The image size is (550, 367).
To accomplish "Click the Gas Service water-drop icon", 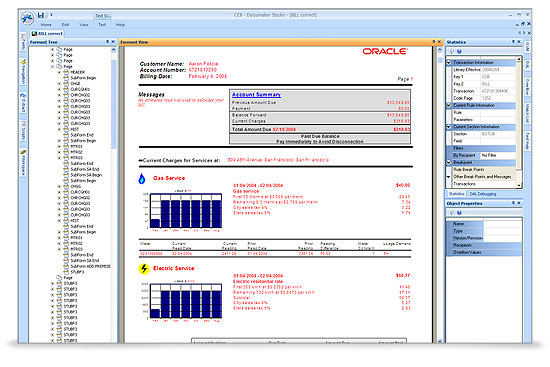I will click(142, 179).
